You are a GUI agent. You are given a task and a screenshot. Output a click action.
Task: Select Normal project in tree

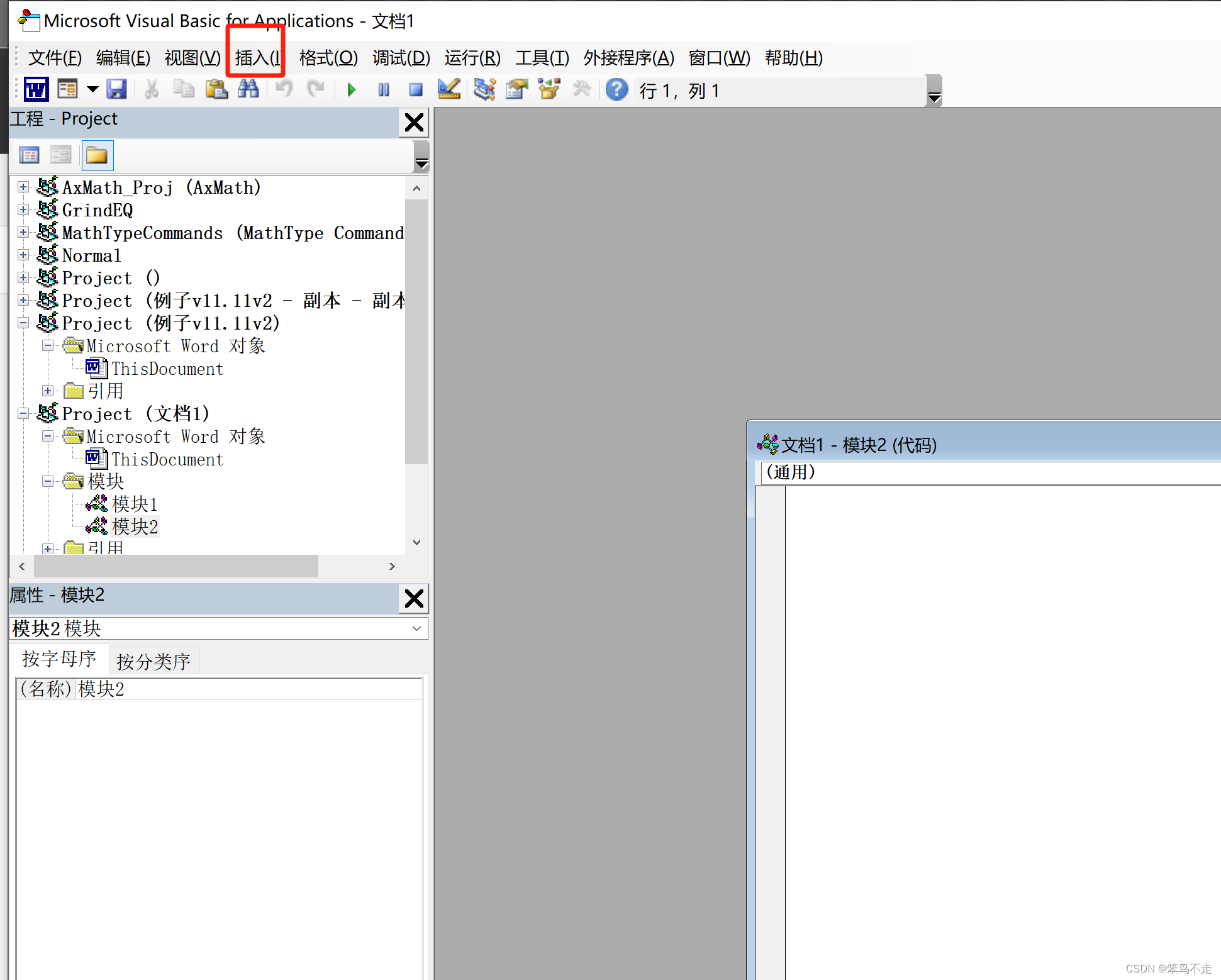point(91,255)
